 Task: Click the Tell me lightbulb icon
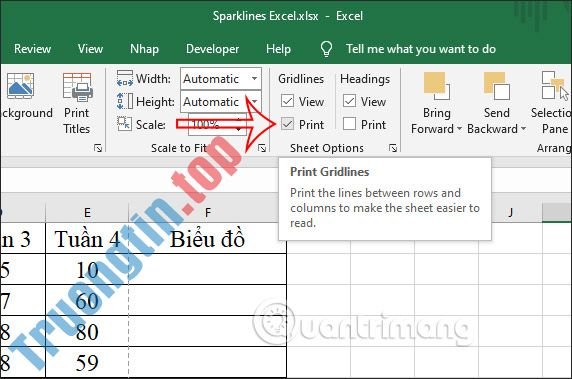pos(326,49)
